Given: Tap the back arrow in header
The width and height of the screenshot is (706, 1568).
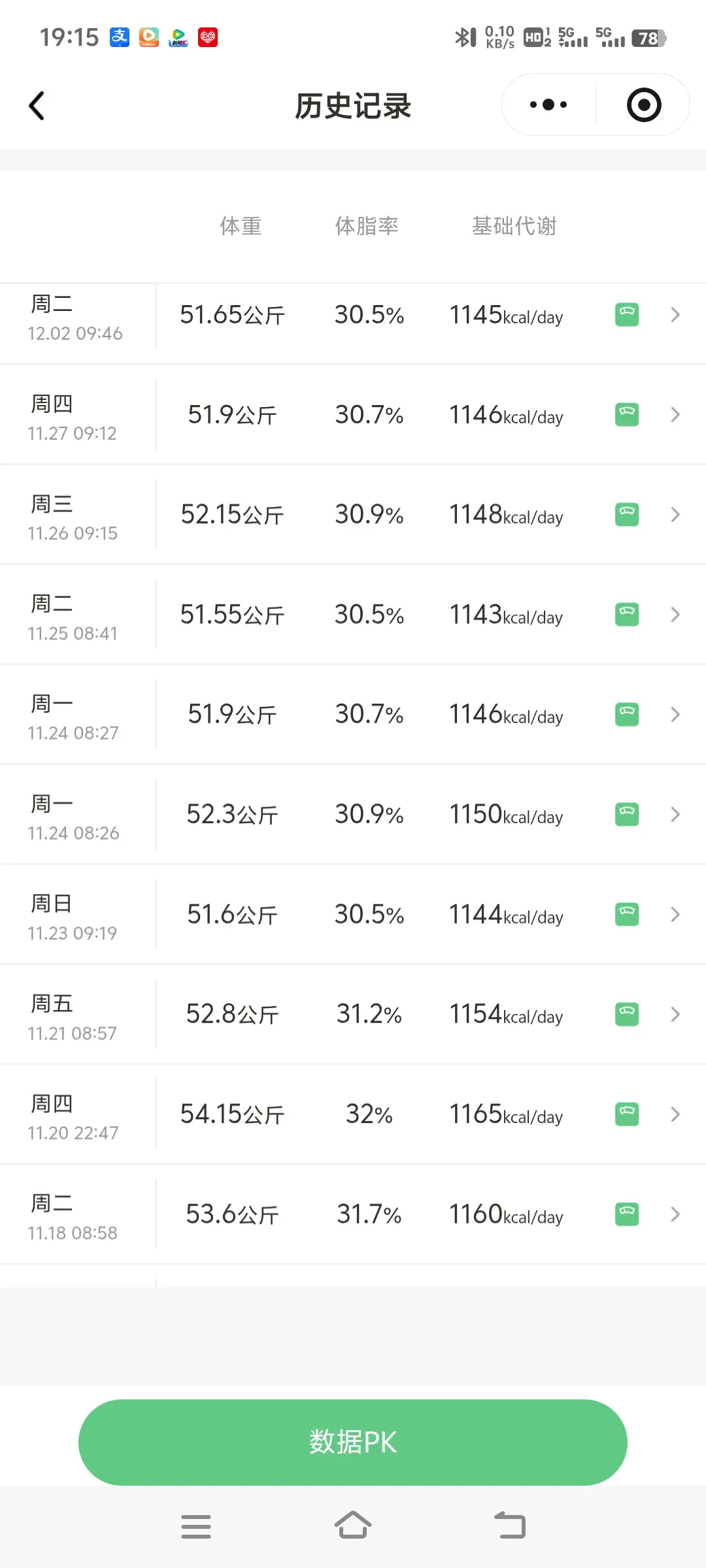Looking at the screenshot, I should 37,106.
